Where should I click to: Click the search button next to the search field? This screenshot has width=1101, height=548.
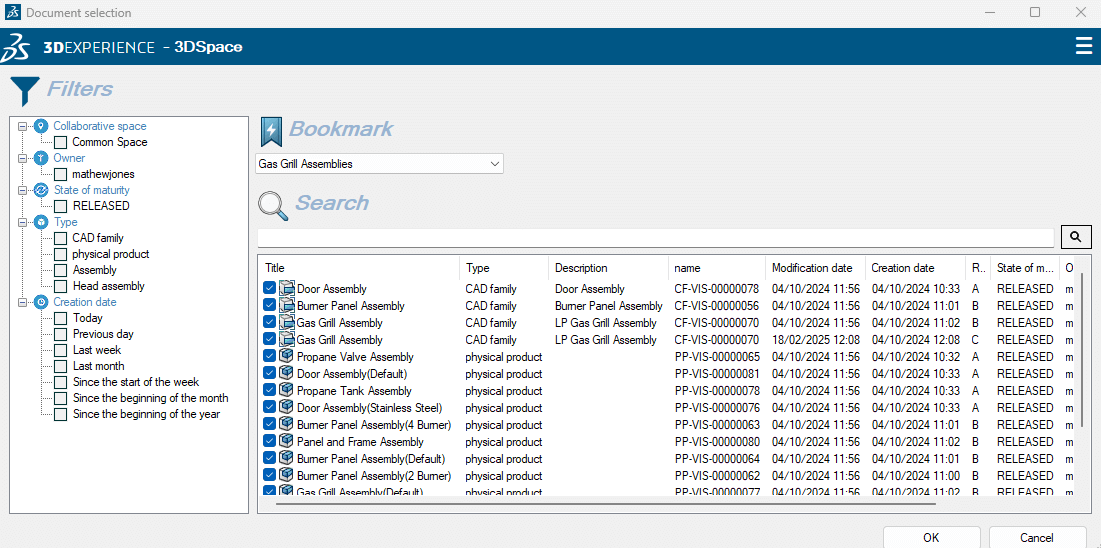click(x=1076, y=237)
